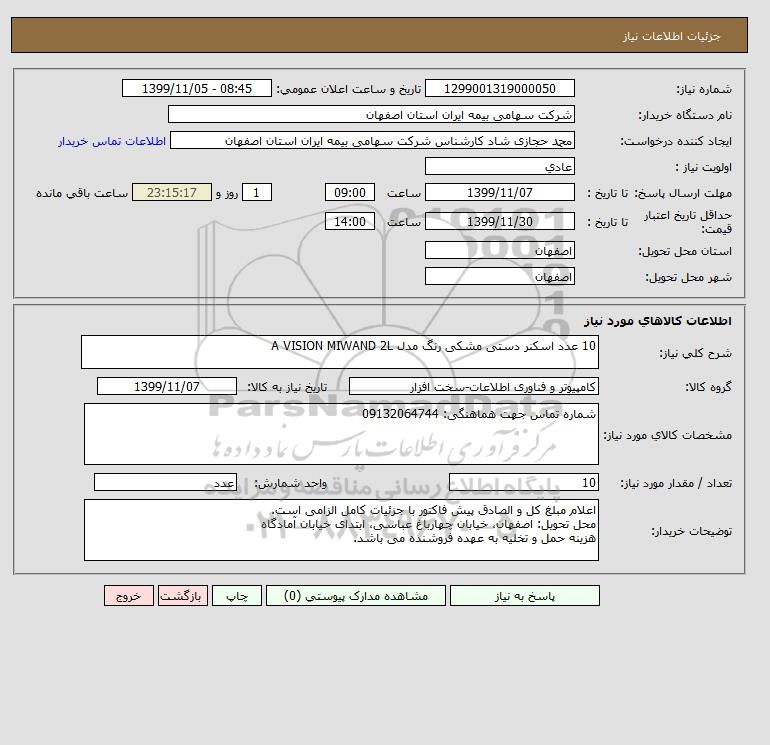The image size is (770, 745).
Task: Click the delivery province field 'اصفهان'
Action: coord(499,250)
